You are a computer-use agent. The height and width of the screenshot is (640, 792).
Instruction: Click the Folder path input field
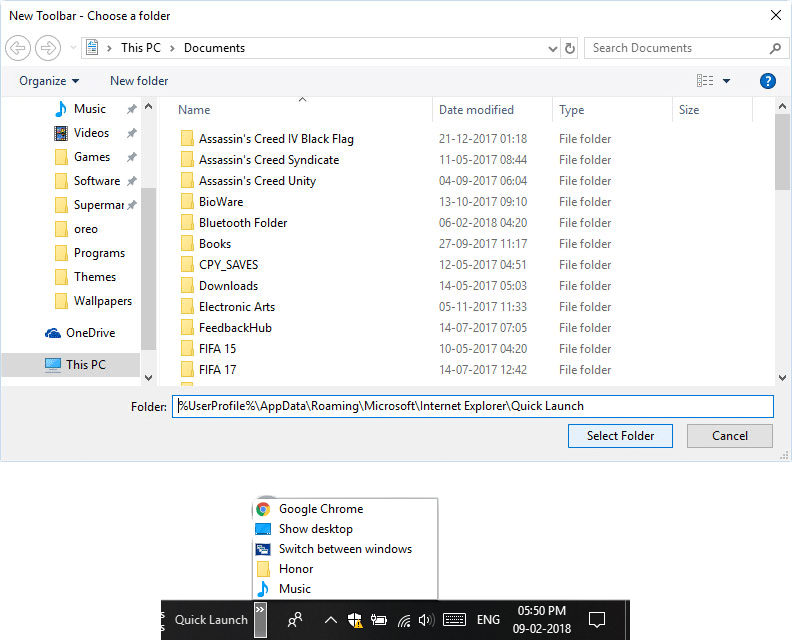click(x=472, y=406)
